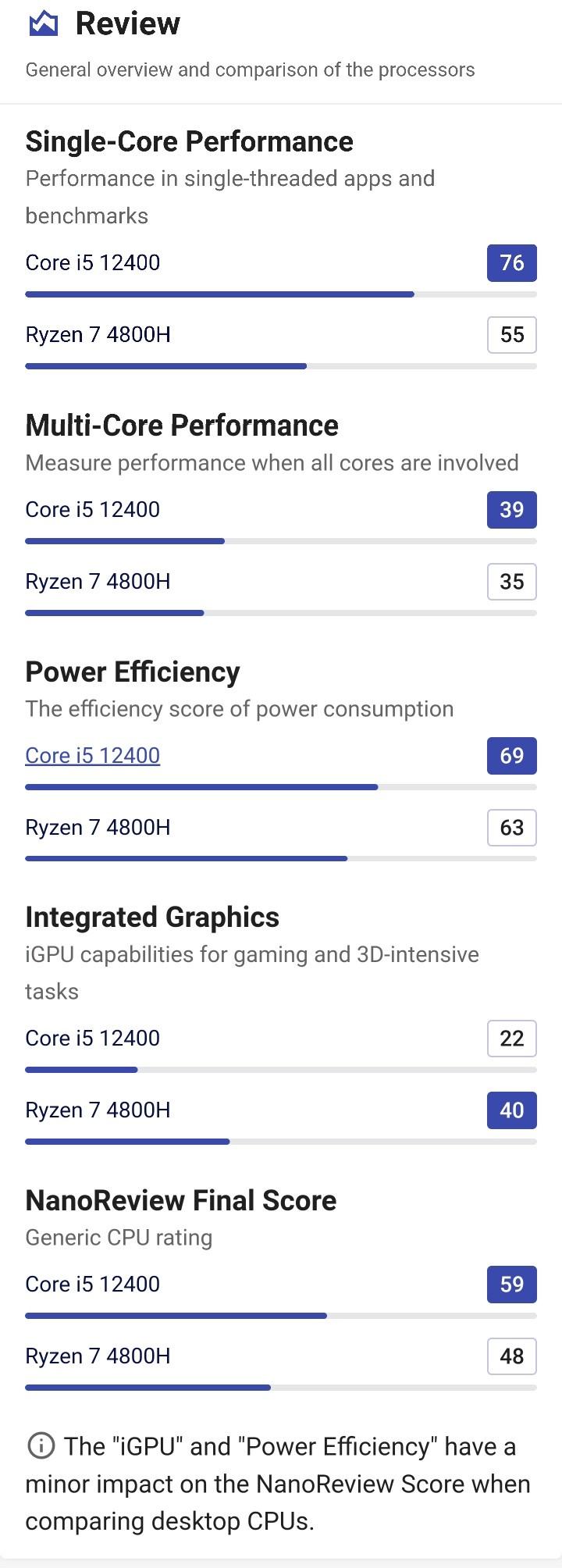Click Ryzen 7 4800H multi-core score 35

click(x=511, y=582)
